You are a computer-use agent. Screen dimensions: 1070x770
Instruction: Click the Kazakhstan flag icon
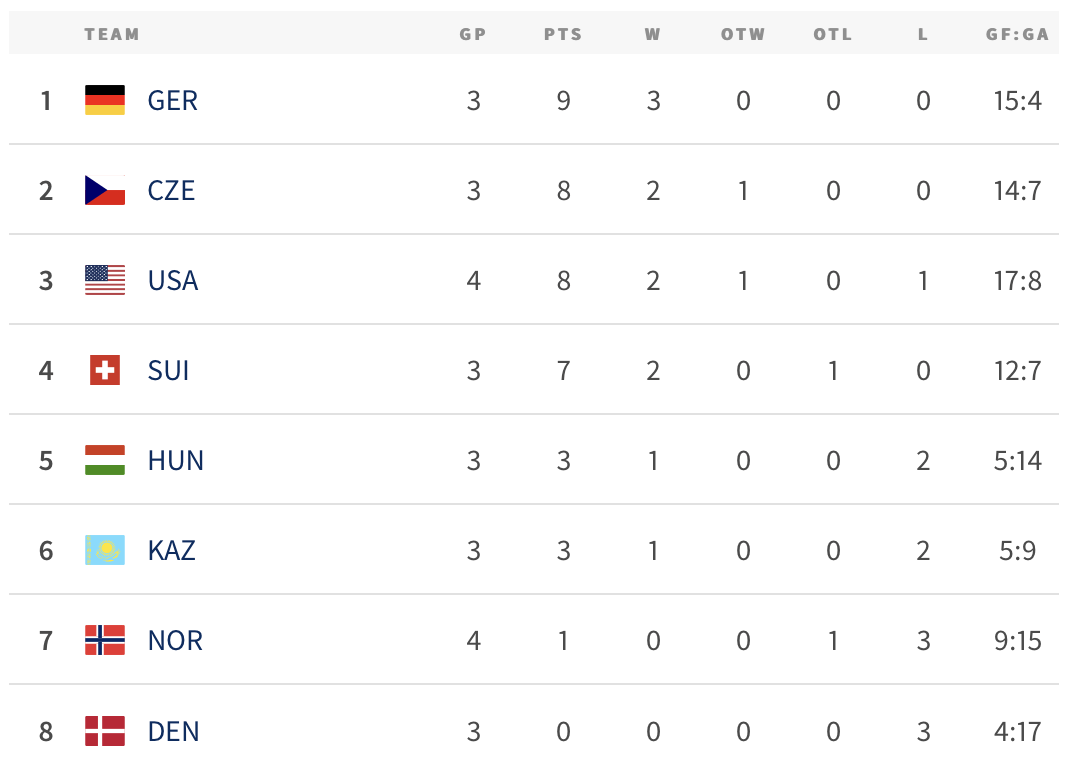tap(105, 550)
